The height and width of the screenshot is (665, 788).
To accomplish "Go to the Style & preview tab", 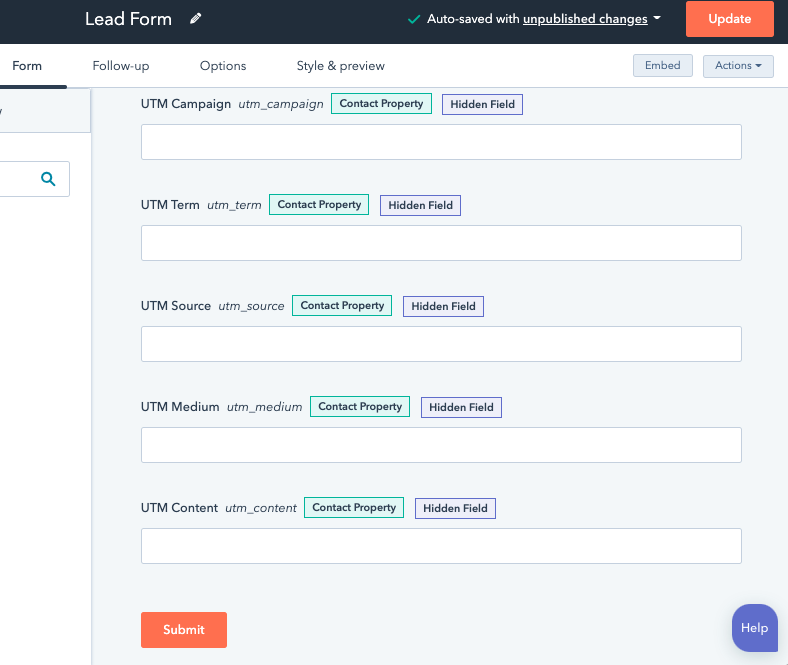I will click(340, 66).
